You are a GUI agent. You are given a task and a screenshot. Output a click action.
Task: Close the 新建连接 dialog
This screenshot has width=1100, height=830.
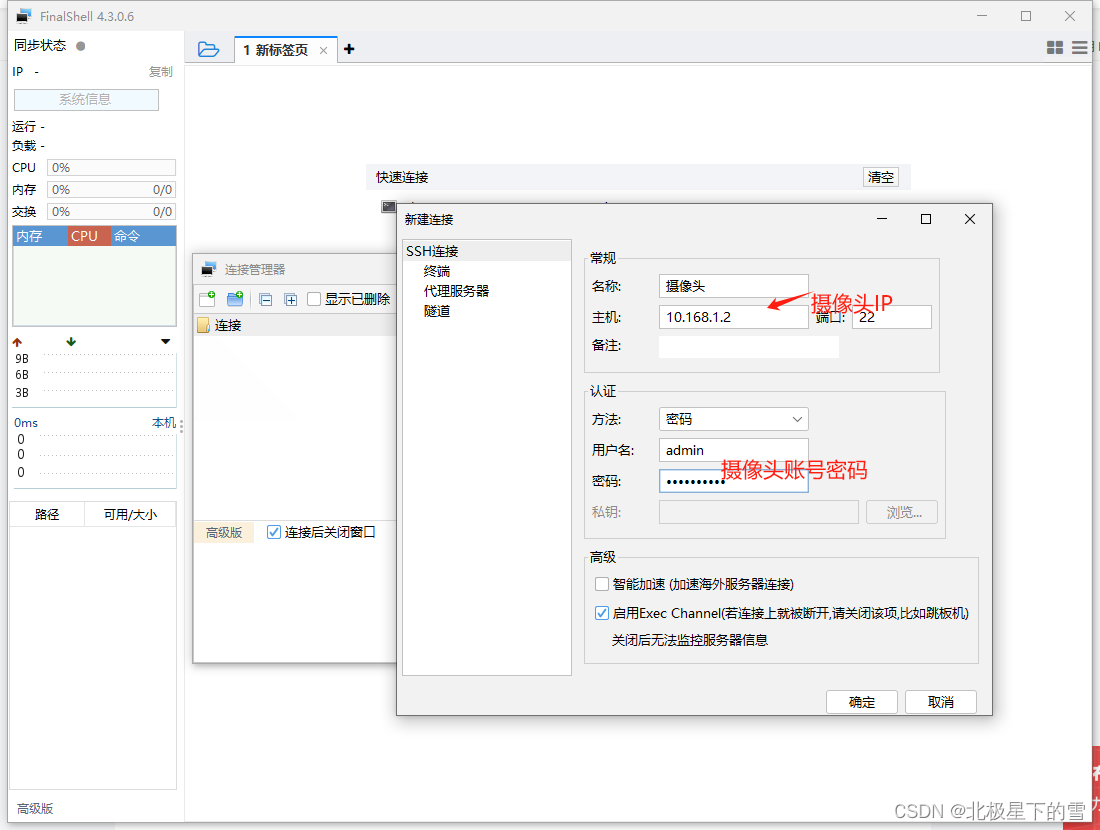970,219
